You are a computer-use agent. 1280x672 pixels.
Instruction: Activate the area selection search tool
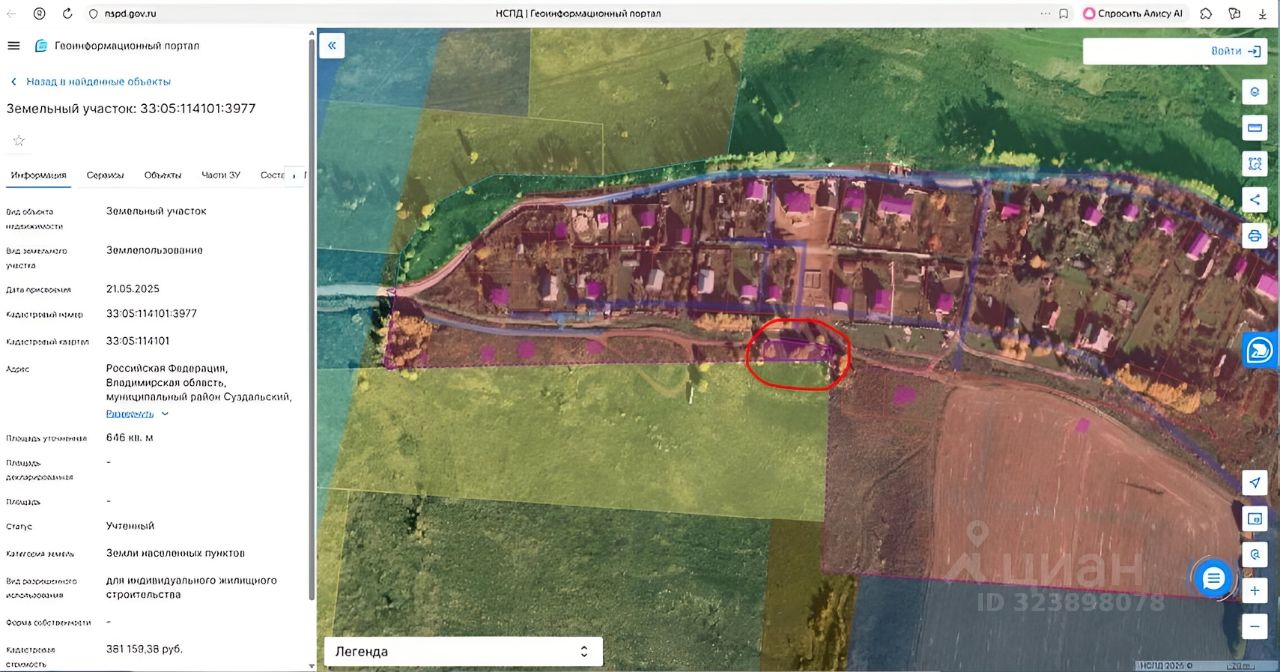(x=1254, y=163)
